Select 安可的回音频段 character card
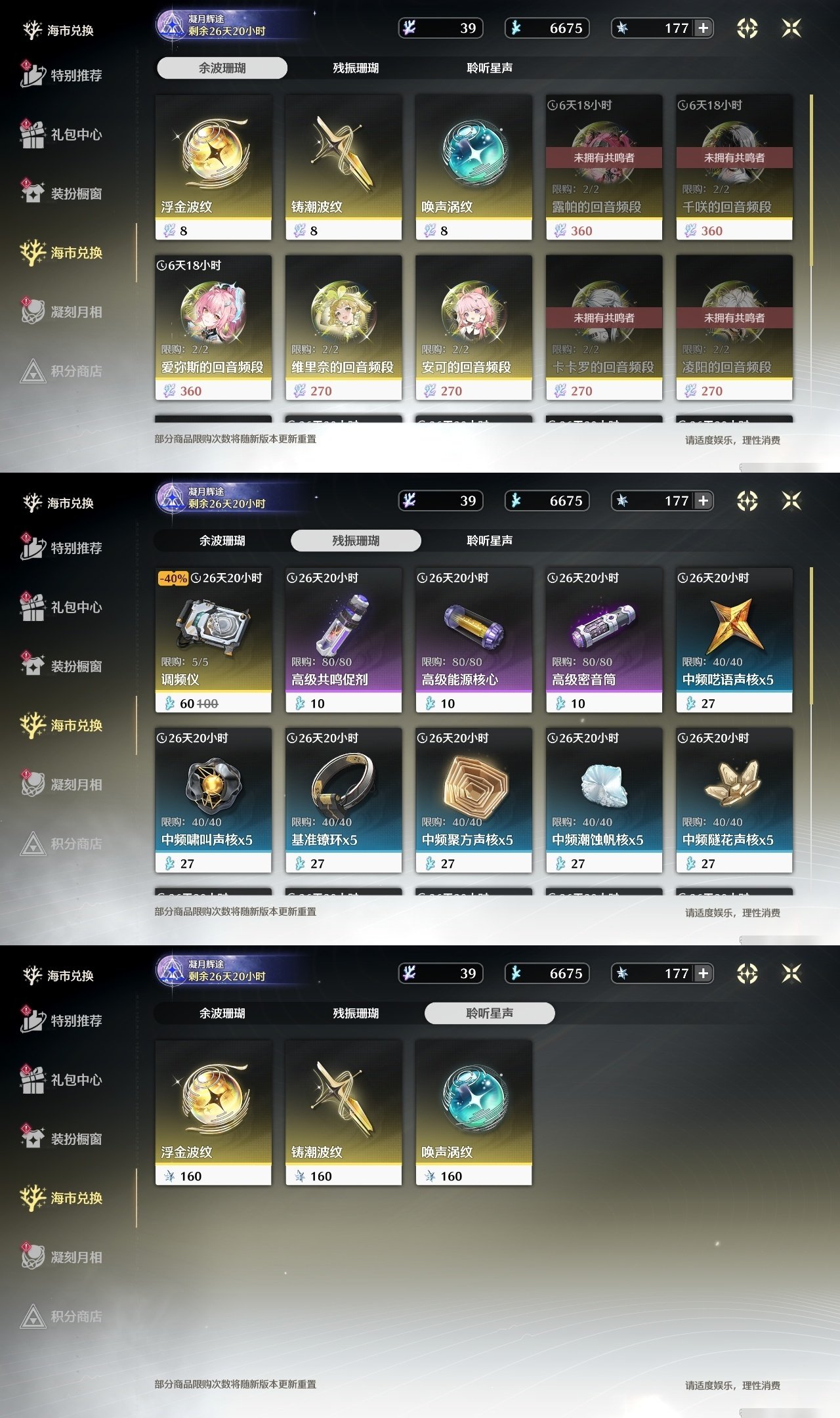This screenshot has width=840, height=1418. coord(474,328)
